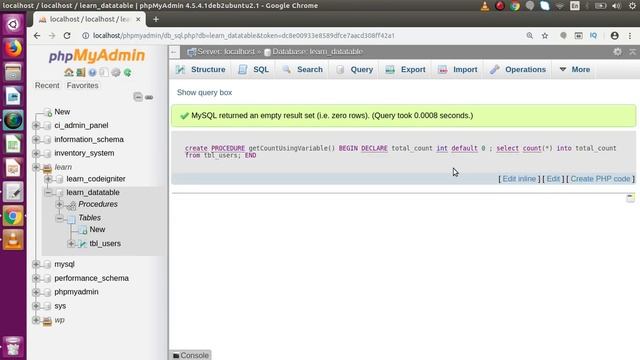Screen dimensions: 640x360
Task: Click the page settings gear at top right
Action: click(x=618, y=52)
